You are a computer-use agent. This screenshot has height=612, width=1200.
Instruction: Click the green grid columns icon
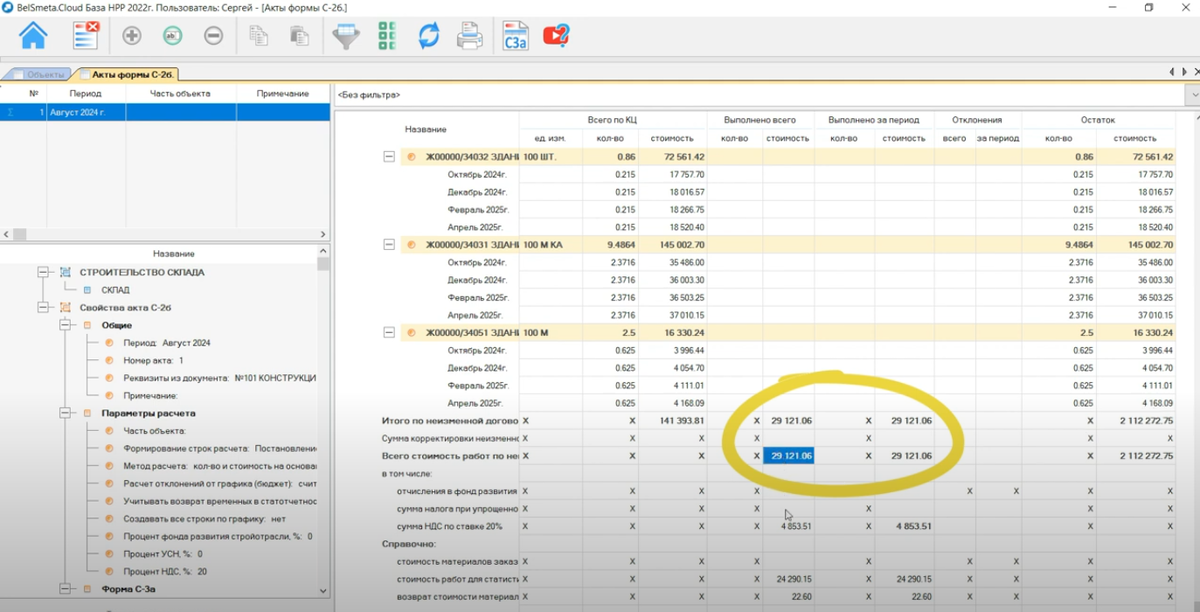(x=387, y=36)
